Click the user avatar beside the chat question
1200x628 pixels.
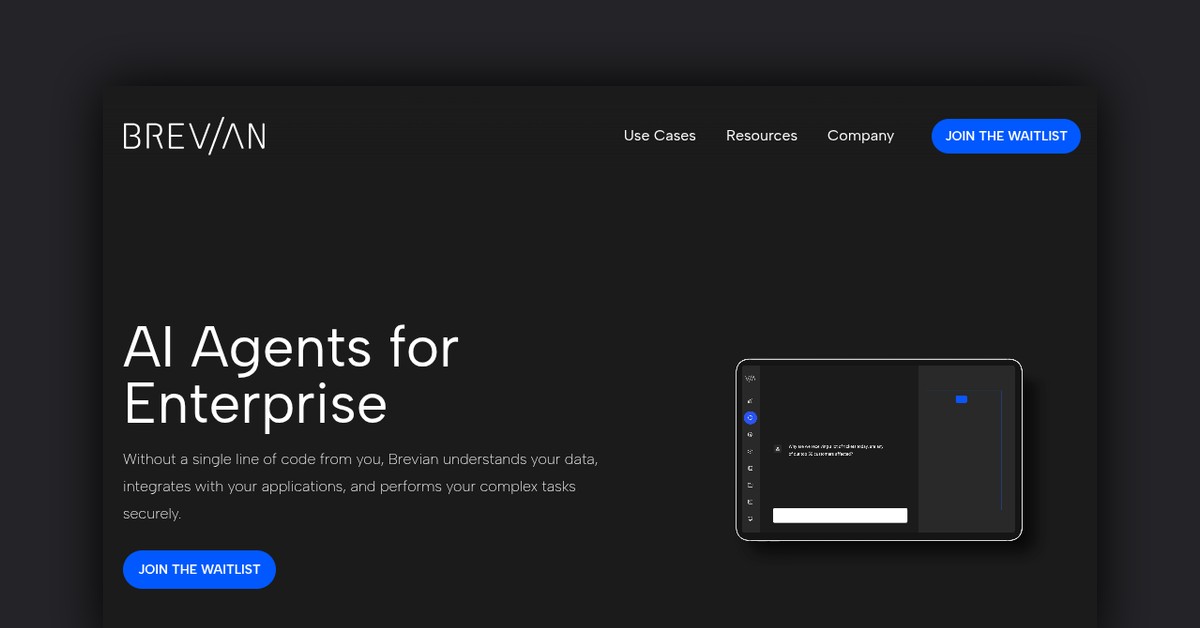point(778,449)
